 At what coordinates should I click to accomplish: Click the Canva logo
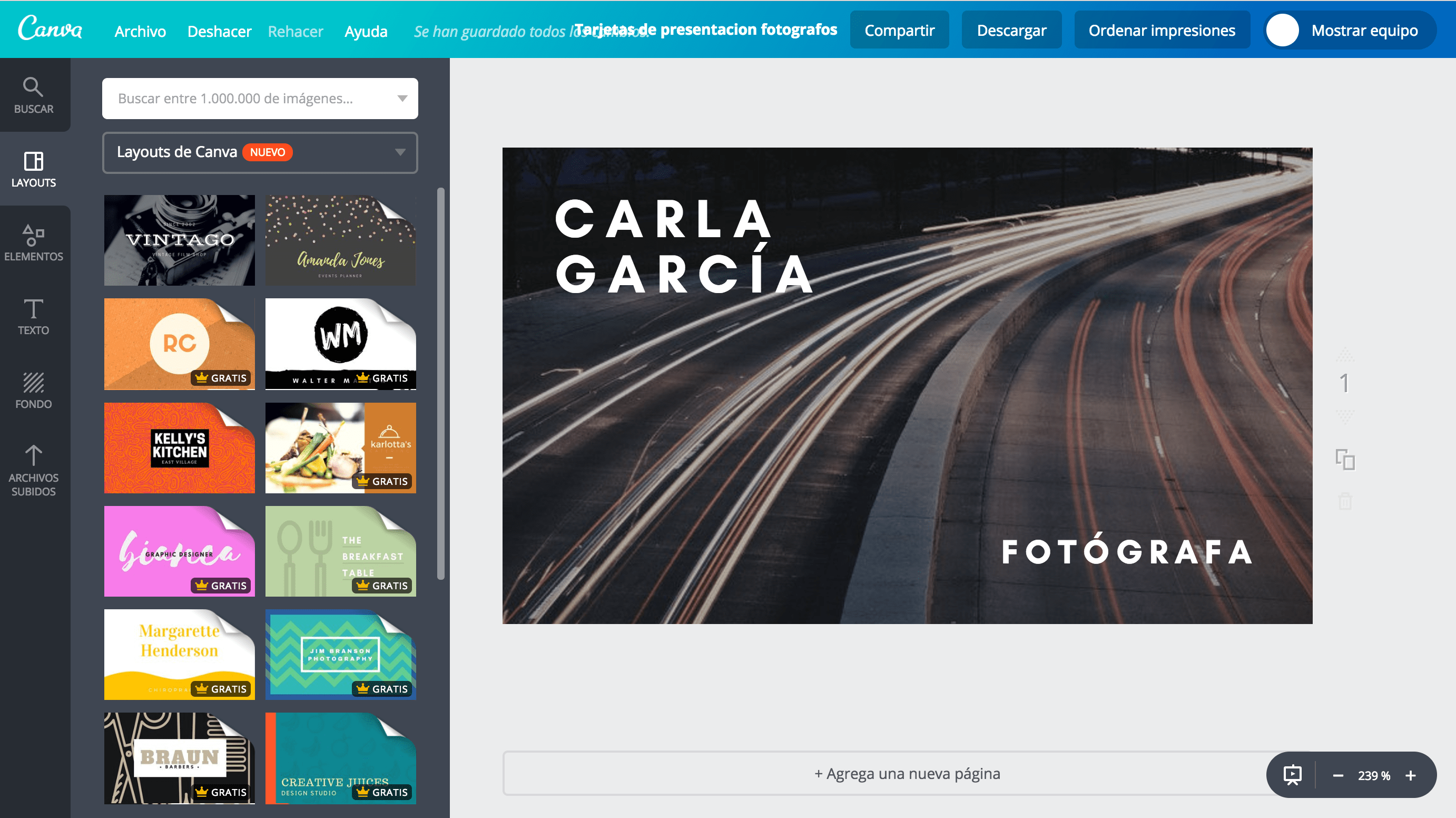50,30
